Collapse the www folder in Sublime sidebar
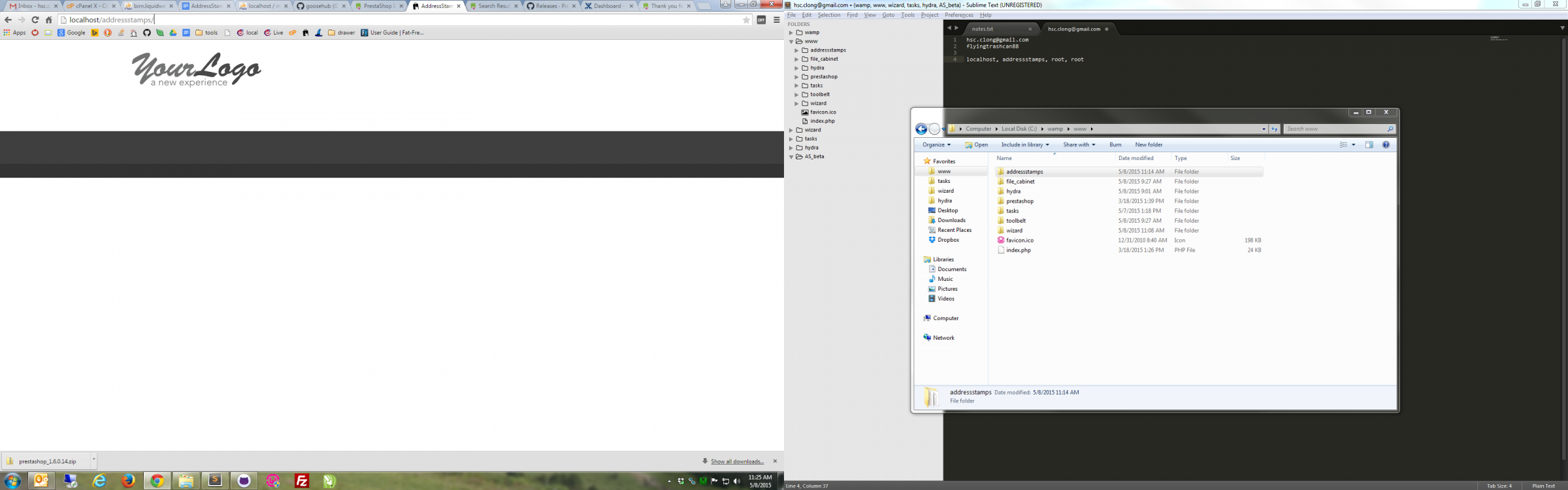 click(791, 42)
